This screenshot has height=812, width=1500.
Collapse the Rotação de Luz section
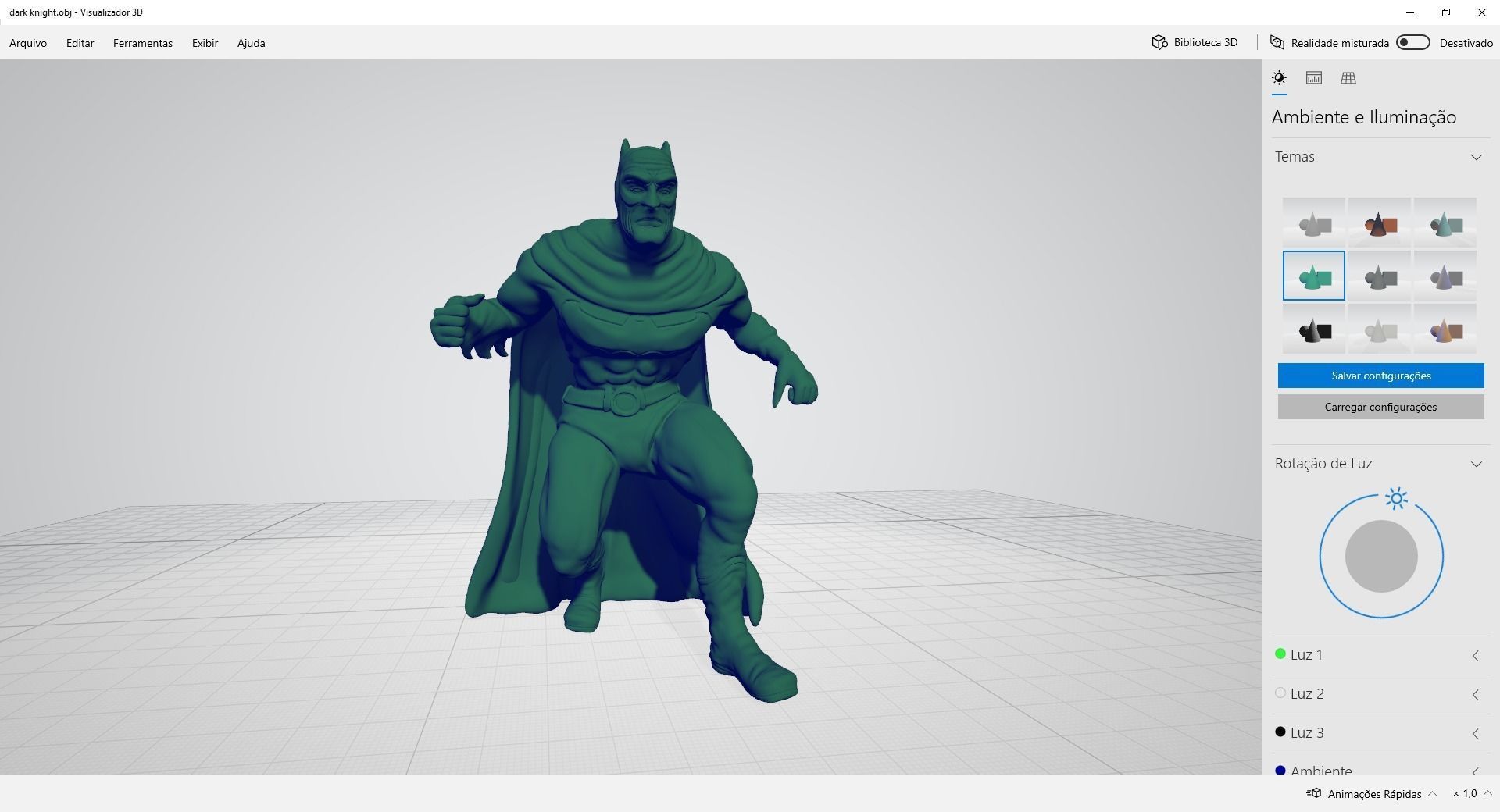(x=1476, y=464)
